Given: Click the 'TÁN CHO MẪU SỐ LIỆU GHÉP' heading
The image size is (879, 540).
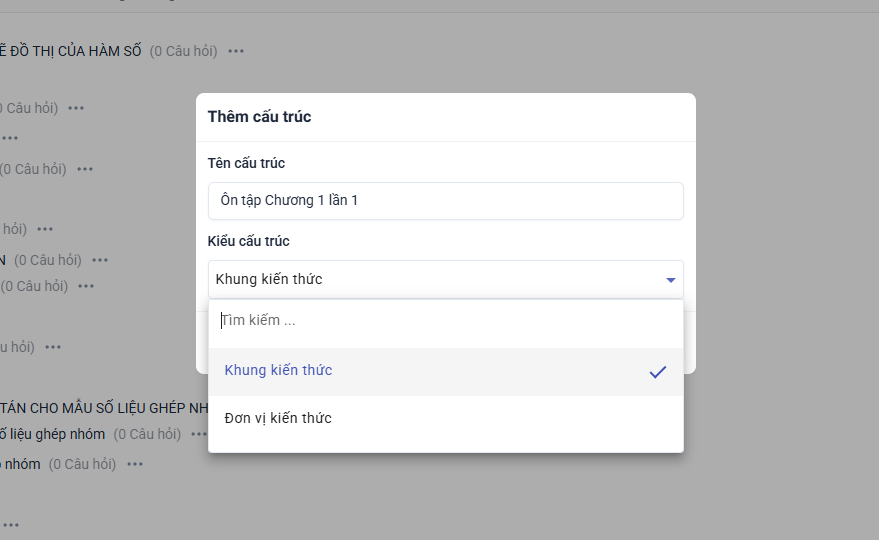Looking at the screenshot, I should 100,408.
